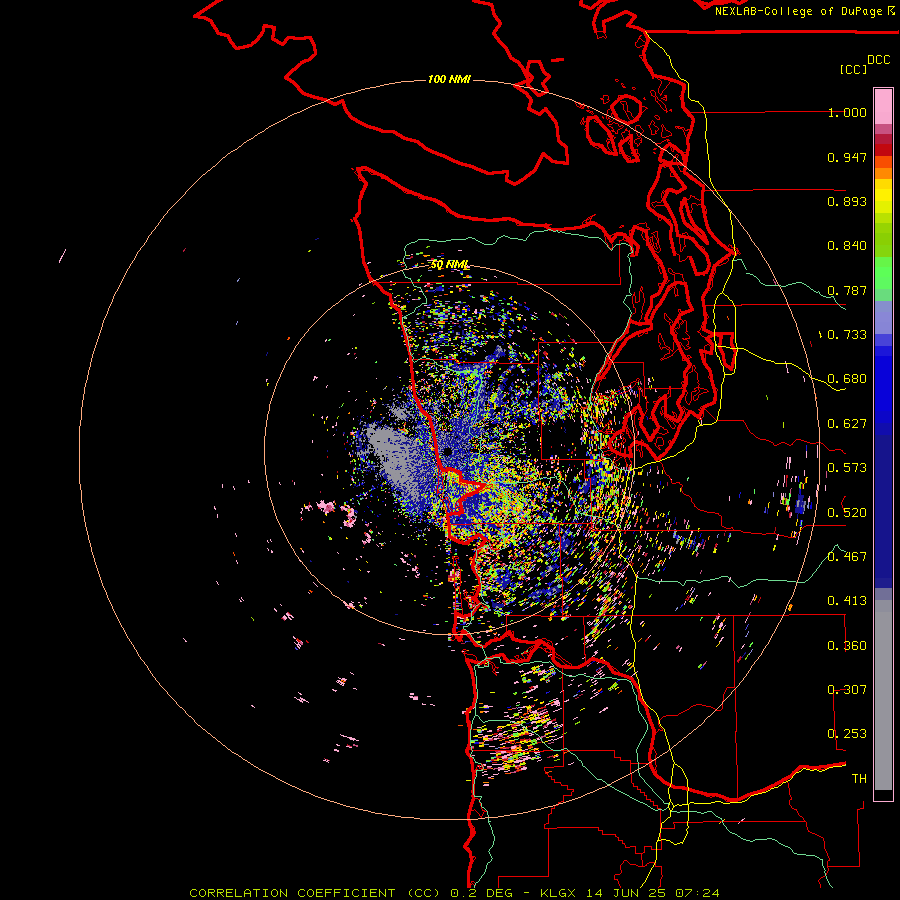Select the 0.680 scale value
900x900 pixels.
click(847, 379)
